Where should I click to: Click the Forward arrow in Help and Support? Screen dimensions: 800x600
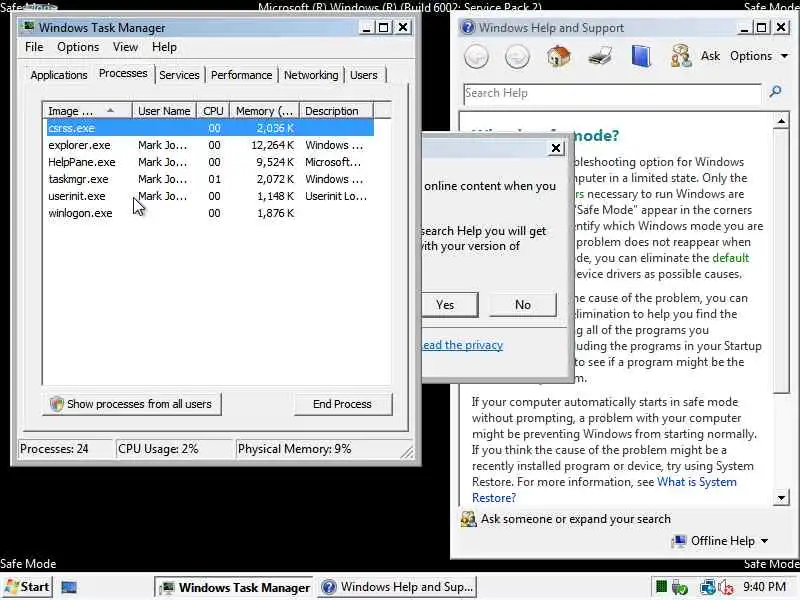[x=517, y=56]
